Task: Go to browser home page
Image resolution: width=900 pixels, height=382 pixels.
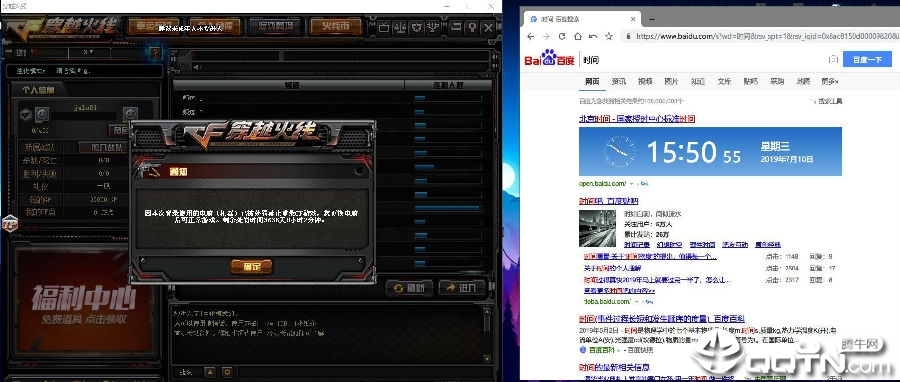Action: (577, 36)
